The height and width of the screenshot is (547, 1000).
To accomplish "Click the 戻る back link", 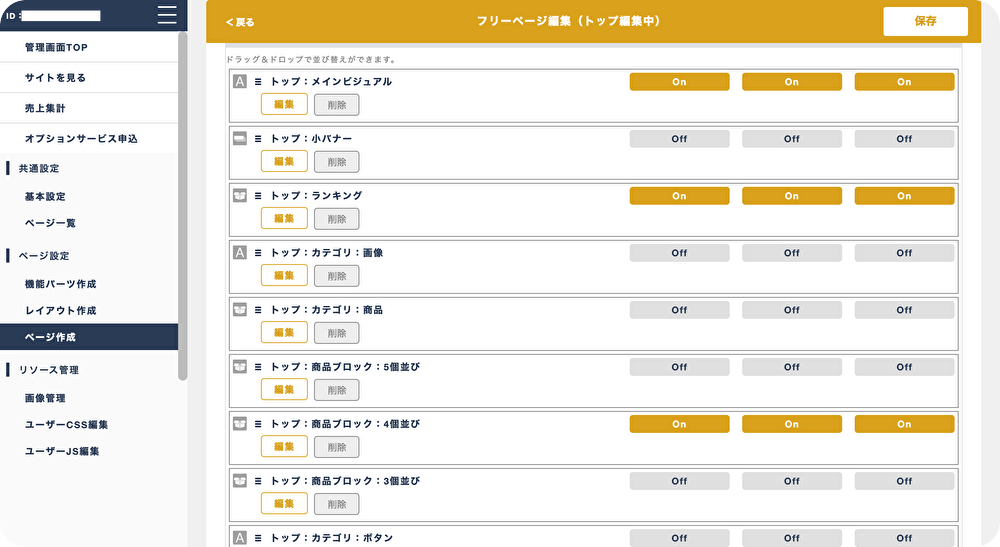I will click(x=240, y=22).
